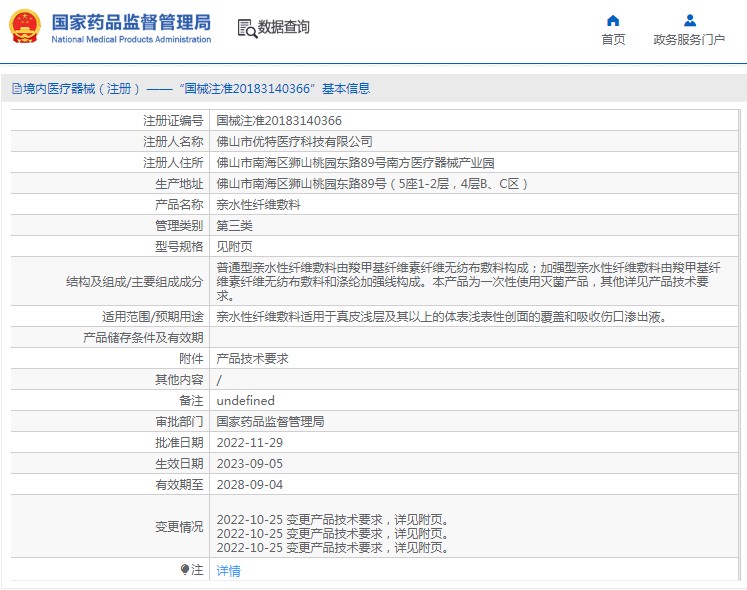Click the 注册证编号 row label

click(x=173, y=121)
